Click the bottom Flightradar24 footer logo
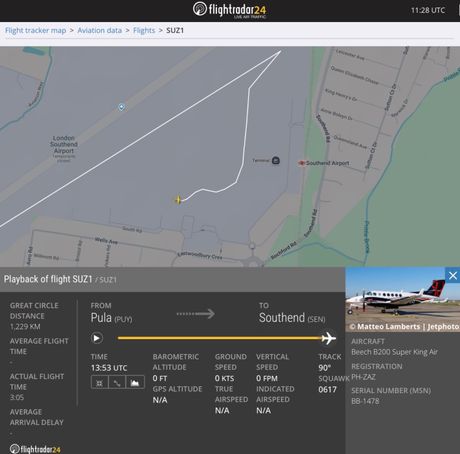460x454 pixels. [35, 449]
